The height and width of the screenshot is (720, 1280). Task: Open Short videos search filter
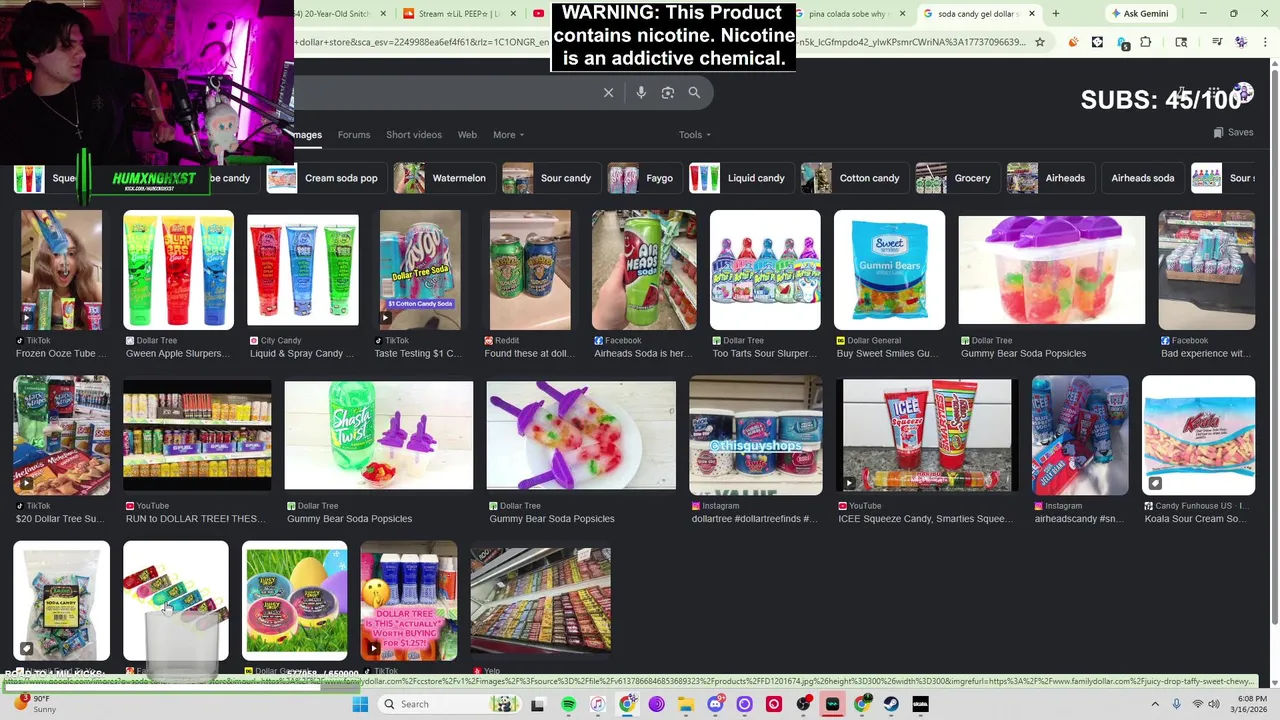[x=414, y=135]
